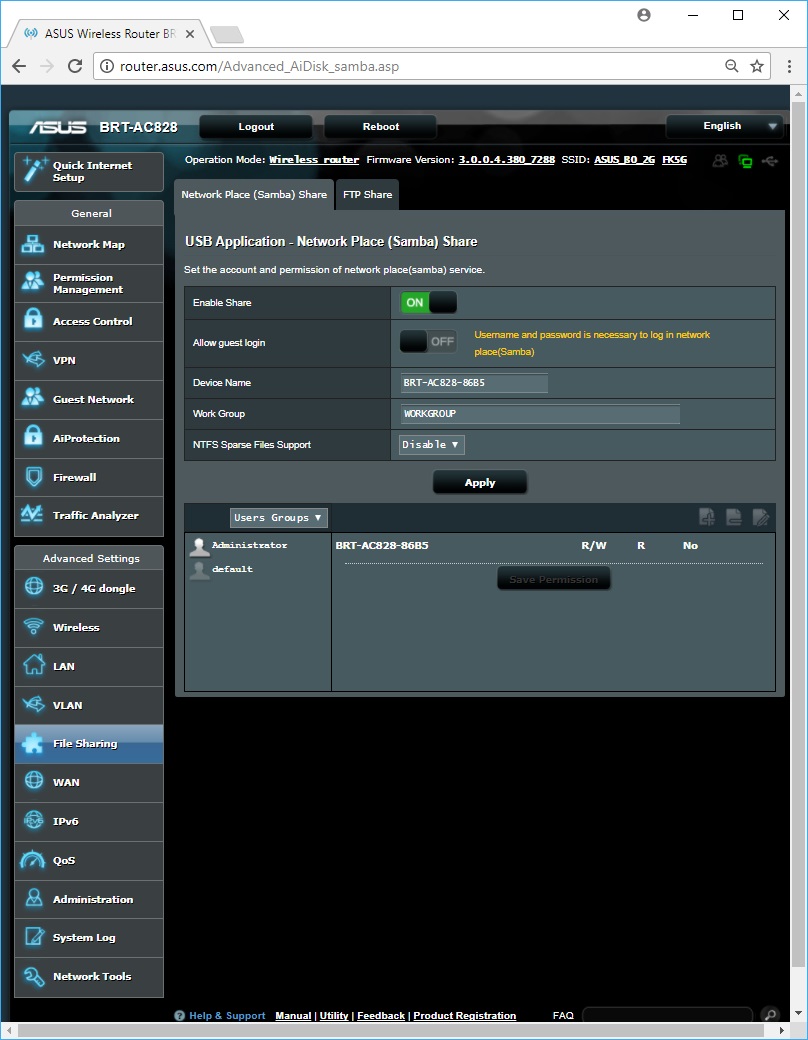
Task: Click the 3G / 4G dongle globe icon
Action: (33, 588)
